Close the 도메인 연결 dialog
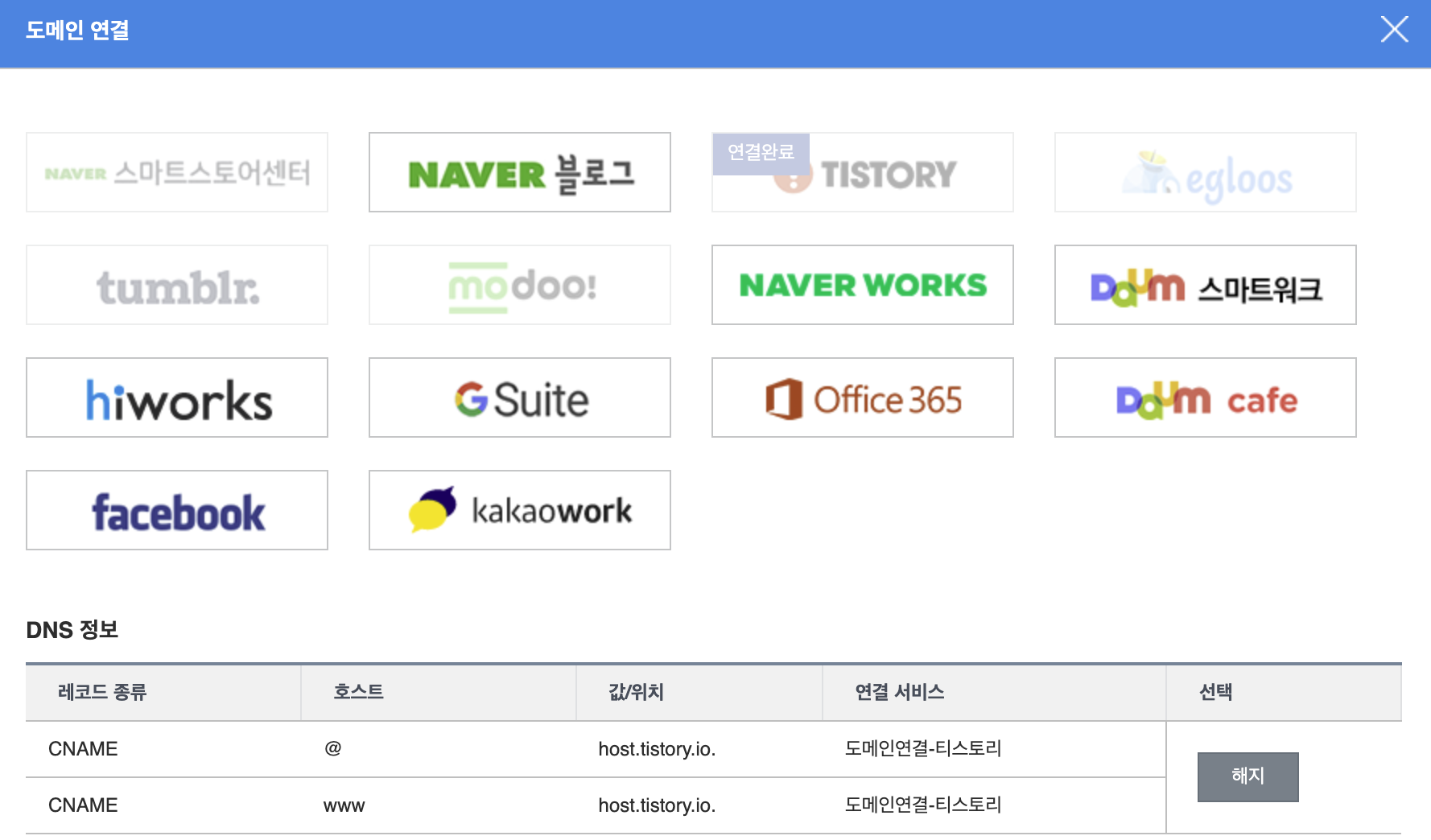This screenshot has width=1431, height=840. coord(1394,30)
